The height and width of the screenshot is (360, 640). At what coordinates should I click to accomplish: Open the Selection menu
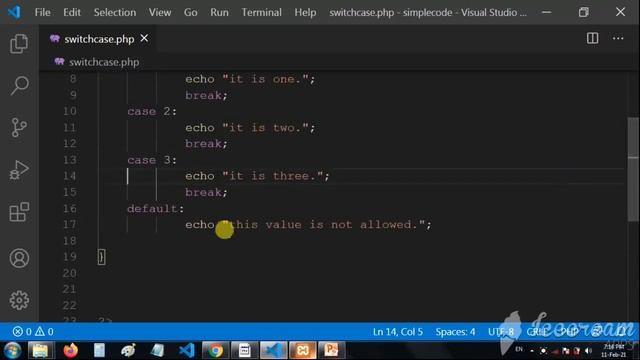tap(115, 12)
